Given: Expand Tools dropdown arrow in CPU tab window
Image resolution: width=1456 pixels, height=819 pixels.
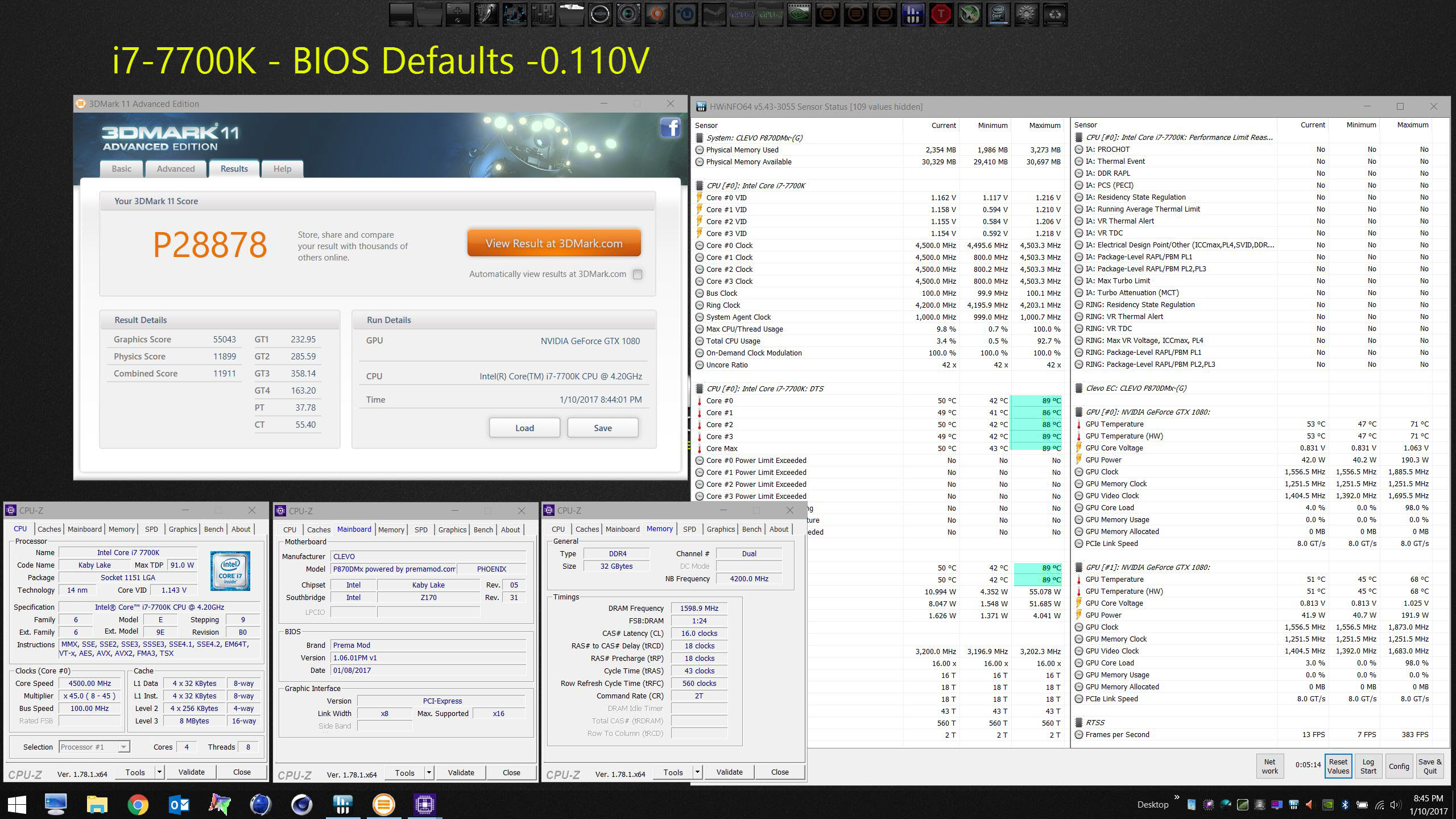Looking at the screenshot, I should coord(160,772).
